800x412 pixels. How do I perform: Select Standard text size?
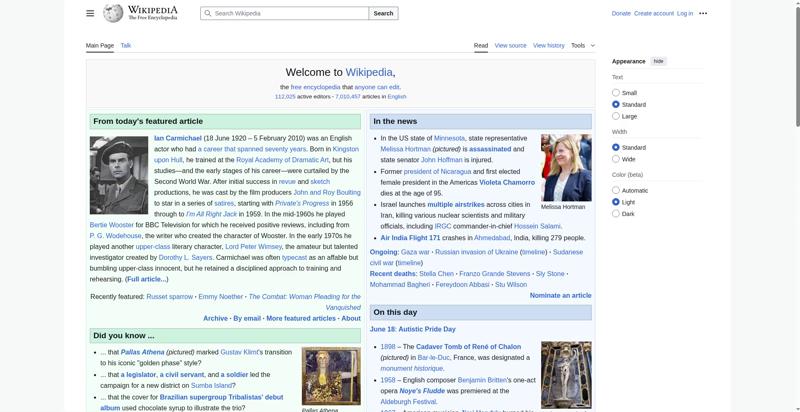[616, 105]
